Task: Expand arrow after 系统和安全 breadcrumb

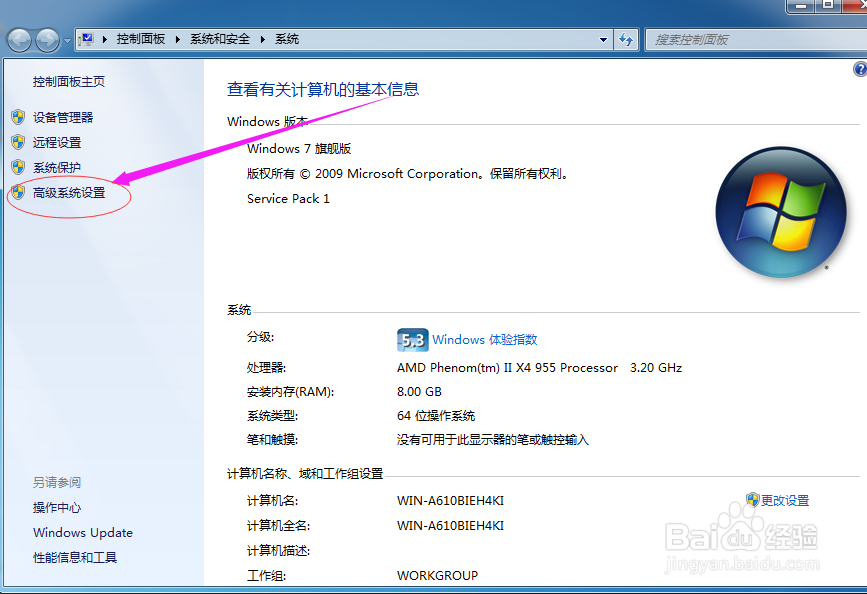Action: [x=263, y=39]
